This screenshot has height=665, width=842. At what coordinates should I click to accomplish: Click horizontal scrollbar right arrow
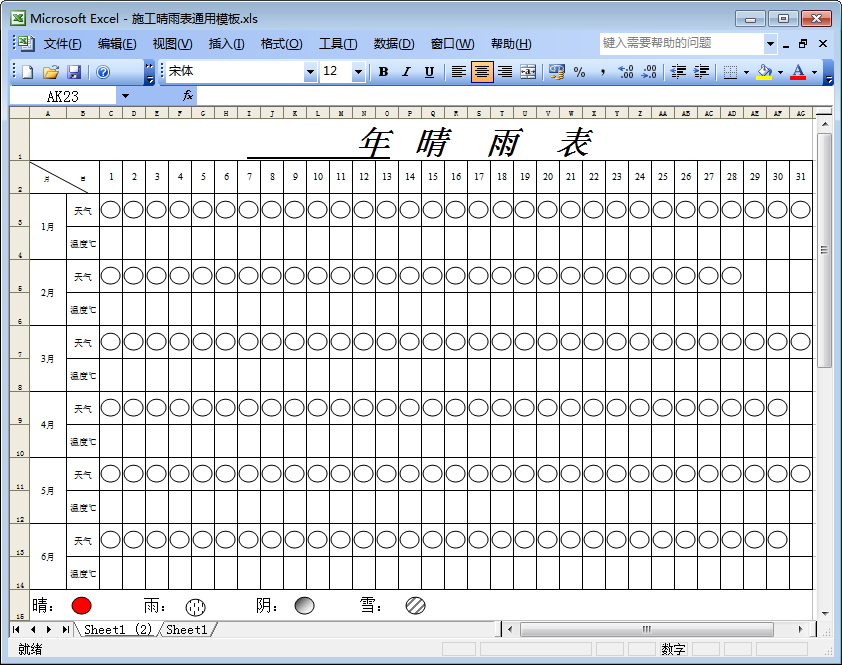801,629
